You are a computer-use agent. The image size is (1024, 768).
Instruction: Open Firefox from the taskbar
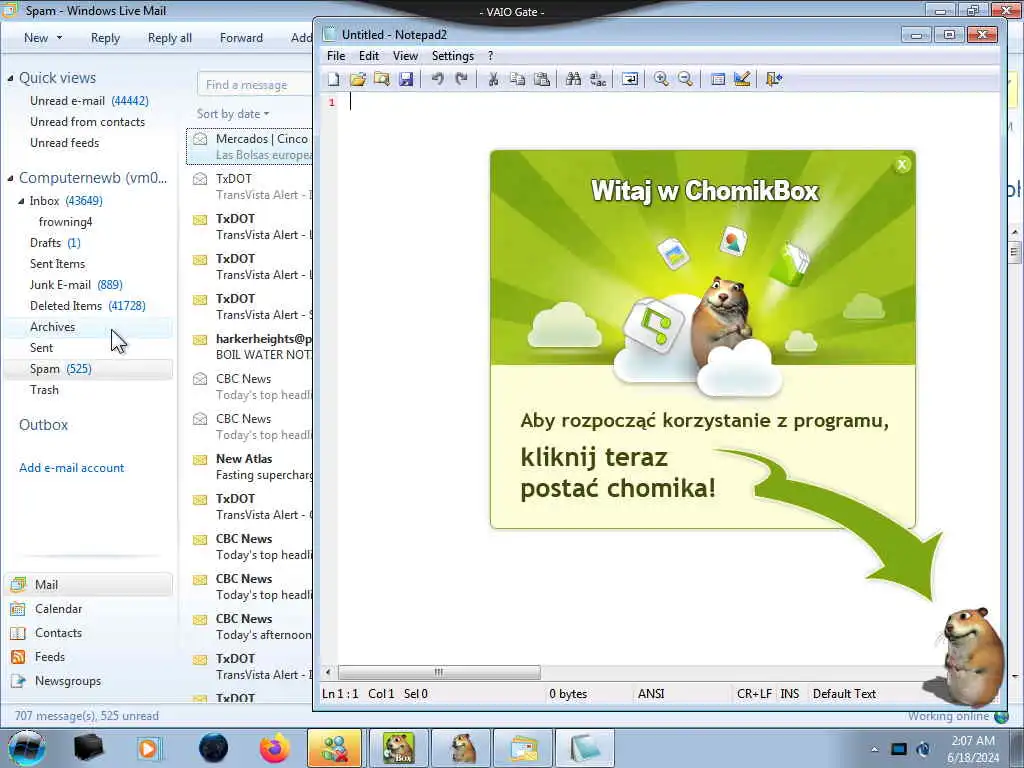tap(275, 748)
